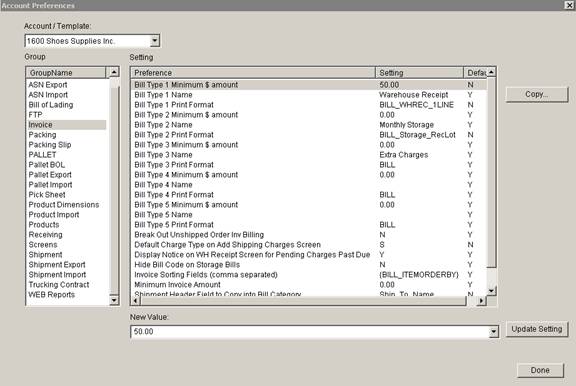Screen dimensions: 576x386
Task: Click right arrow of horizontal settings scrollbar
Action: [x=481, y=301]
